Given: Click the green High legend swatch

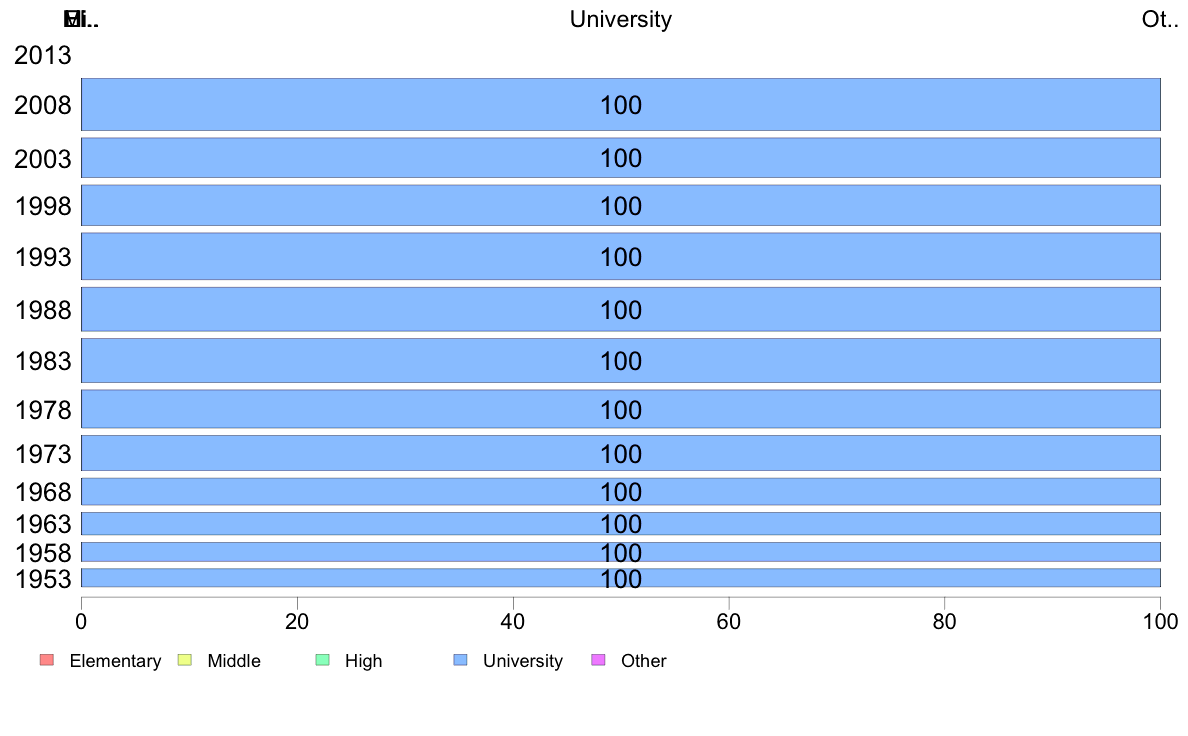Looking at the screenshot, I should (323, 660).
